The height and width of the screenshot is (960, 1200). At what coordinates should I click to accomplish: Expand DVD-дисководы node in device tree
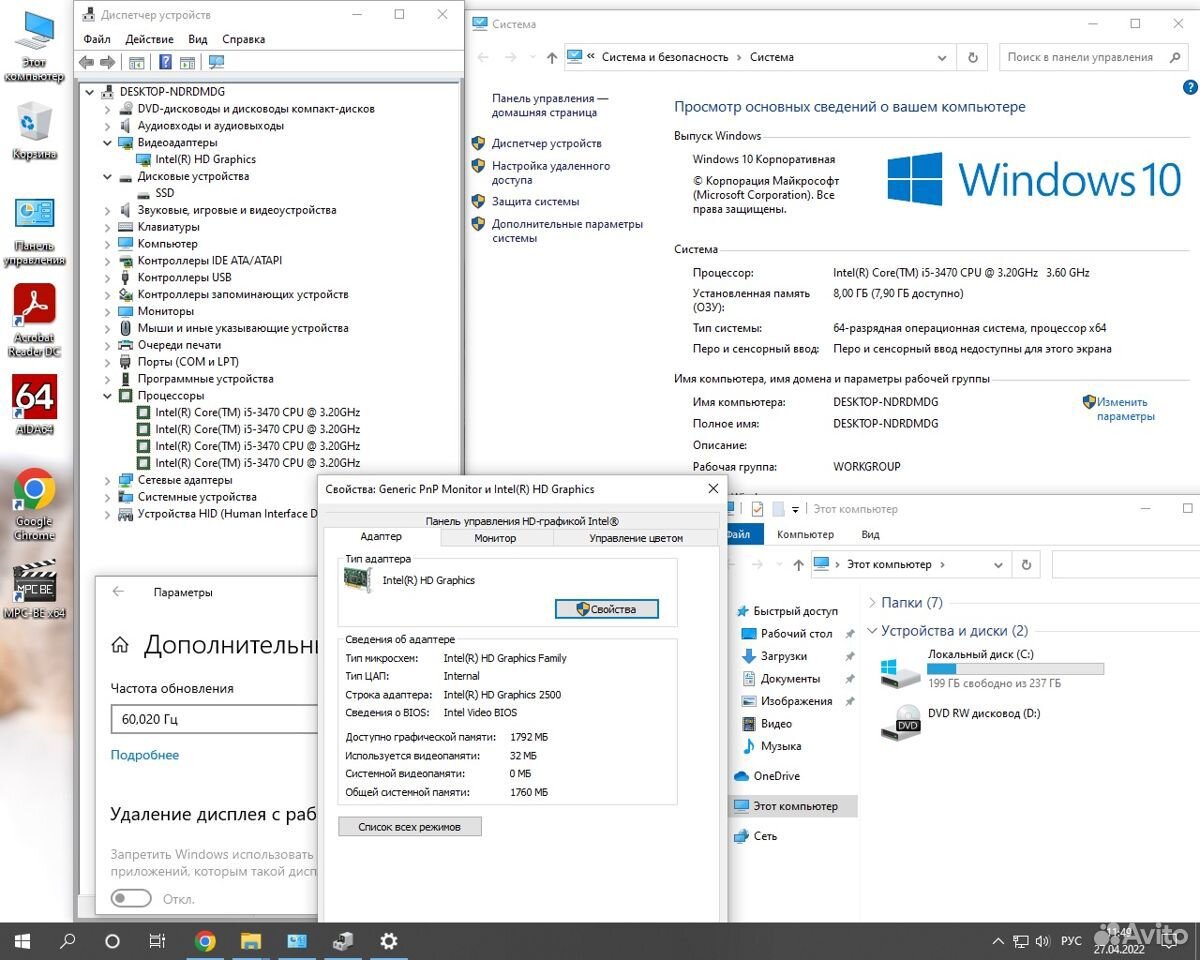pos(107,109)
